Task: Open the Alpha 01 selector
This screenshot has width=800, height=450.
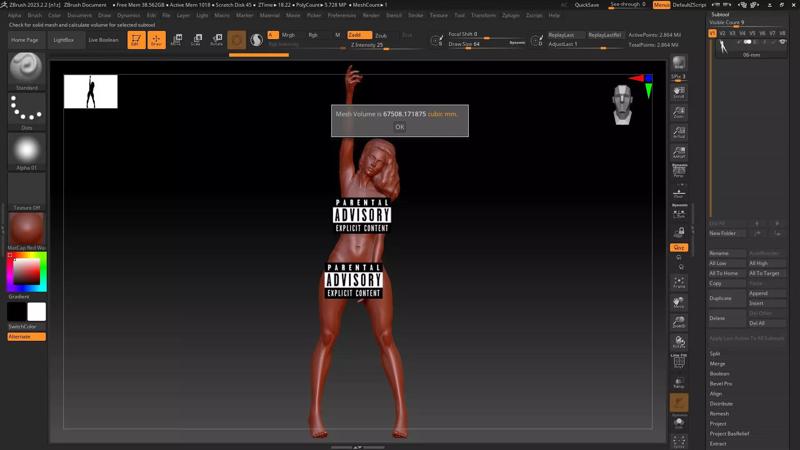Action: pyautogui.click(x=26, y=151)
